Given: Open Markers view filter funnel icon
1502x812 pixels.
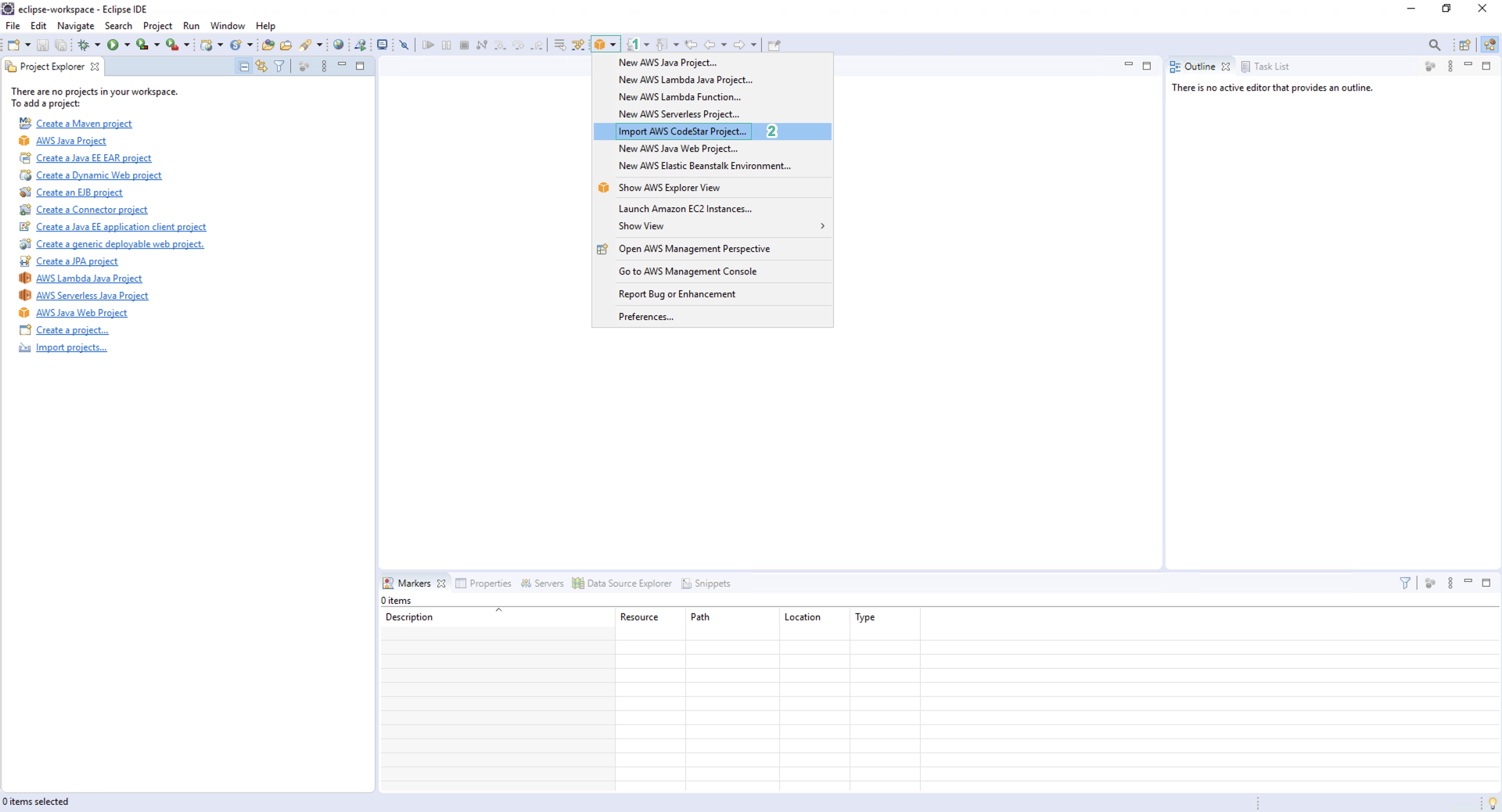Looking at the screenshot, I should pyautogui.click(x=1405, y=583).
